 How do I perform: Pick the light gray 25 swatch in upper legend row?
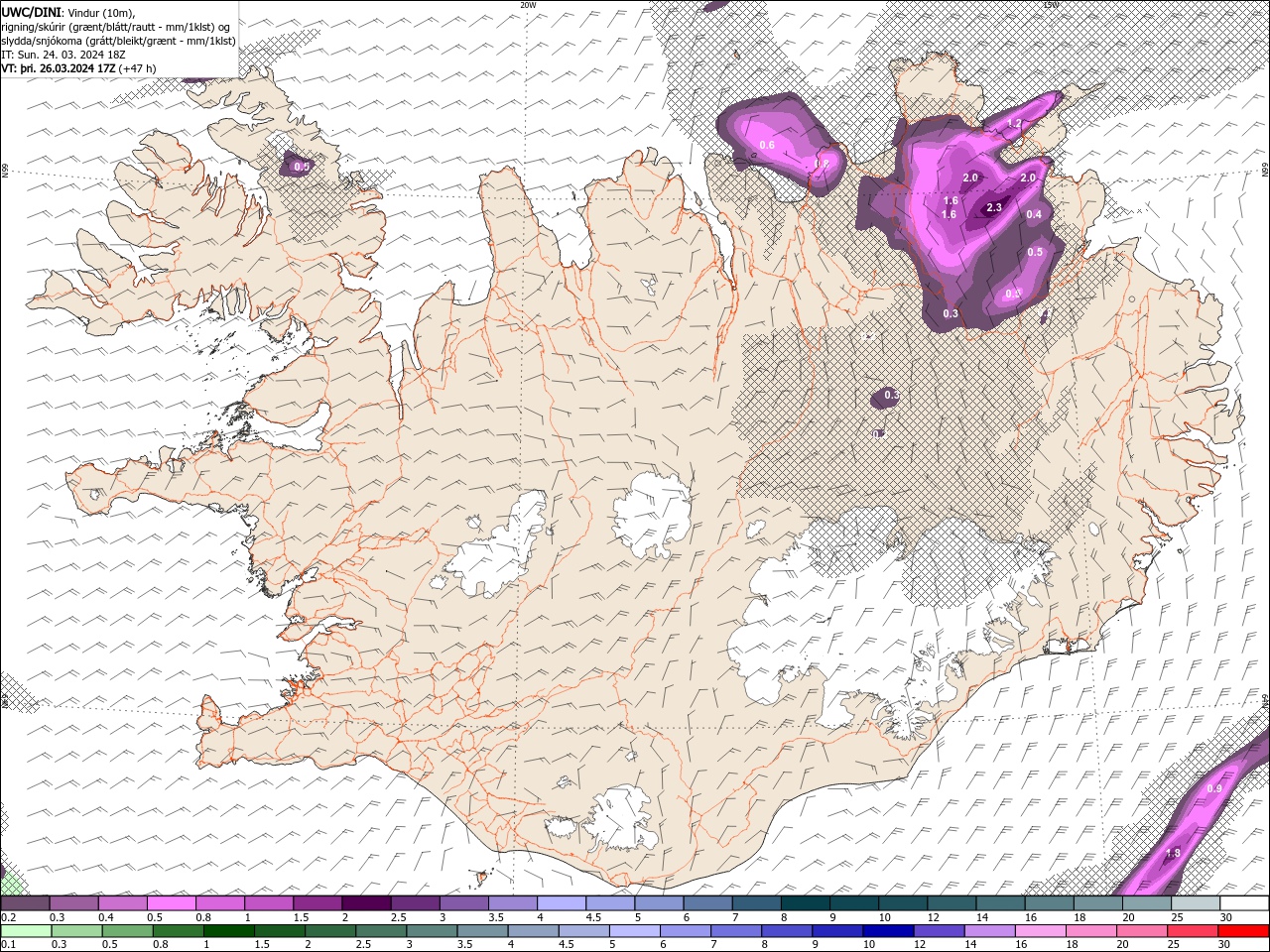tap(1195, 903)
